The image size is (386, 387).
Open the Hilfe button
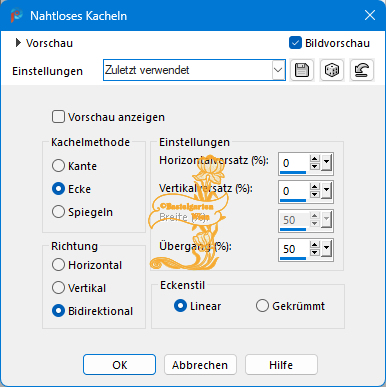coord(281,365)
